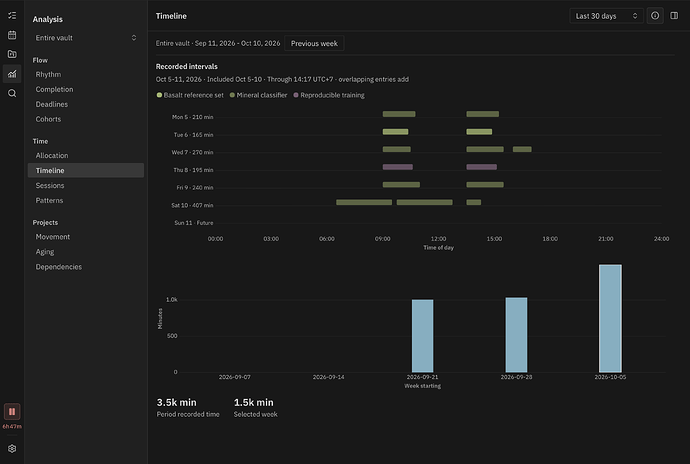Open the Deadlines analysis page
The image size is (690, 464).
(86, 104)
